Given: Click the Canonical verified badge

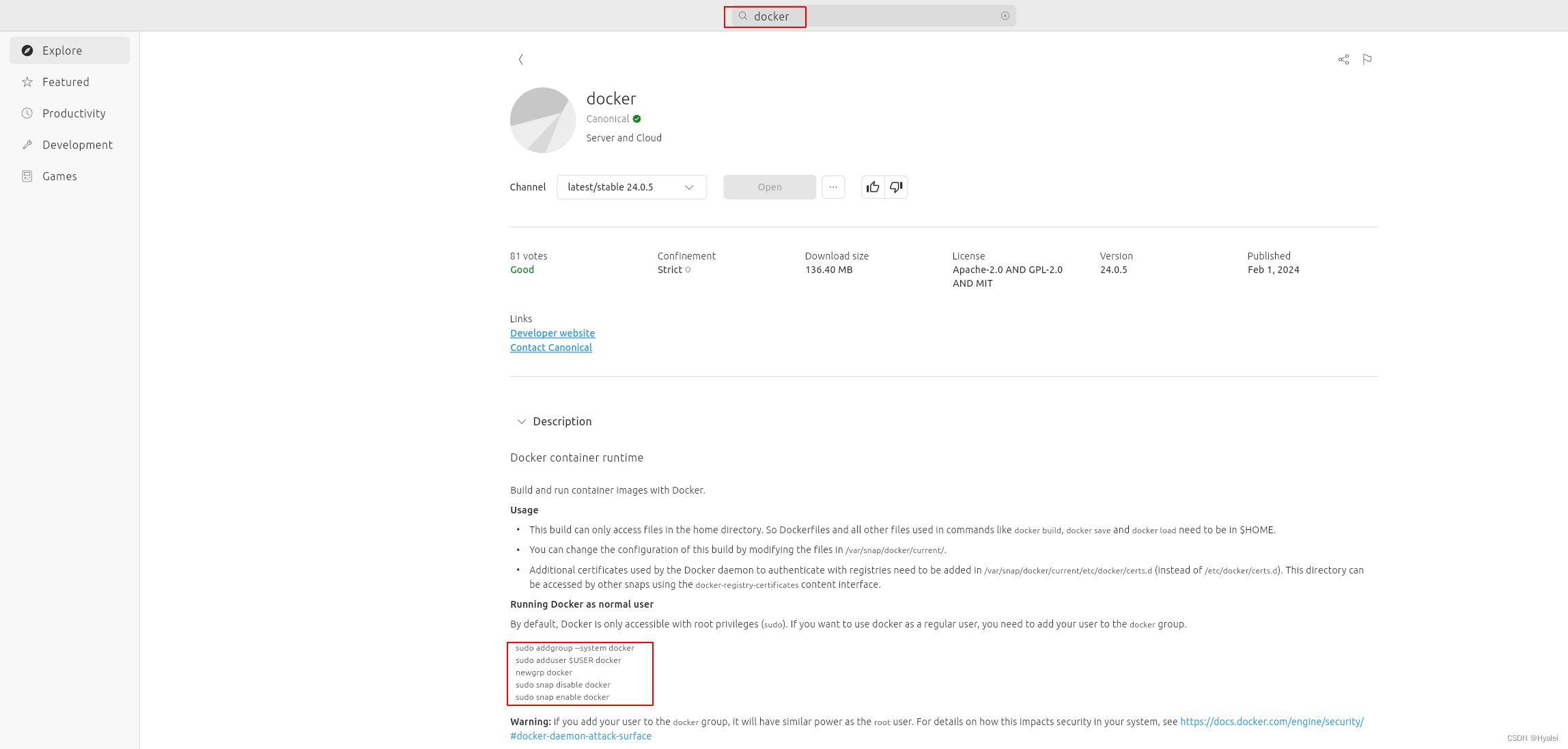Looking at the screenshot, I should point(636,119).
